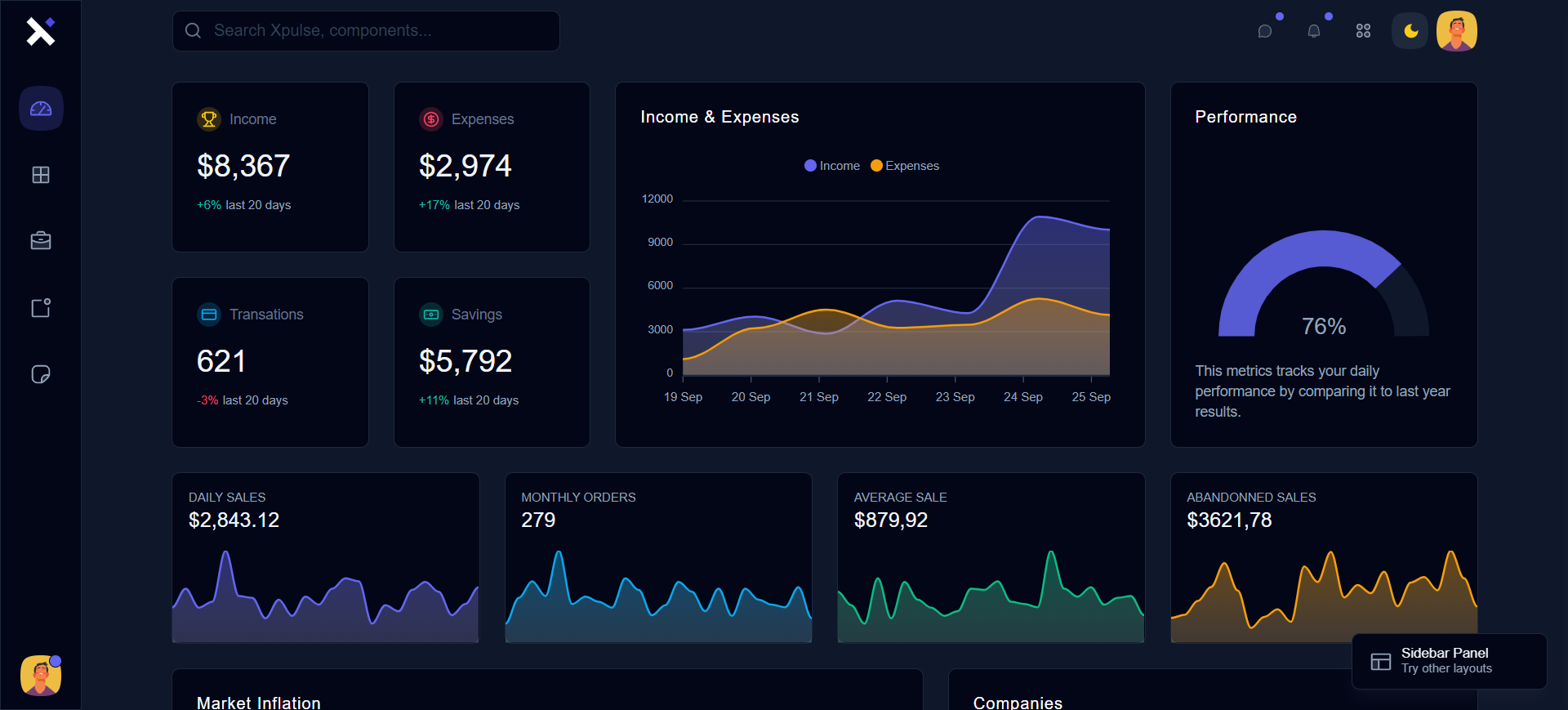Open the user avatar menu top right

1456,31
